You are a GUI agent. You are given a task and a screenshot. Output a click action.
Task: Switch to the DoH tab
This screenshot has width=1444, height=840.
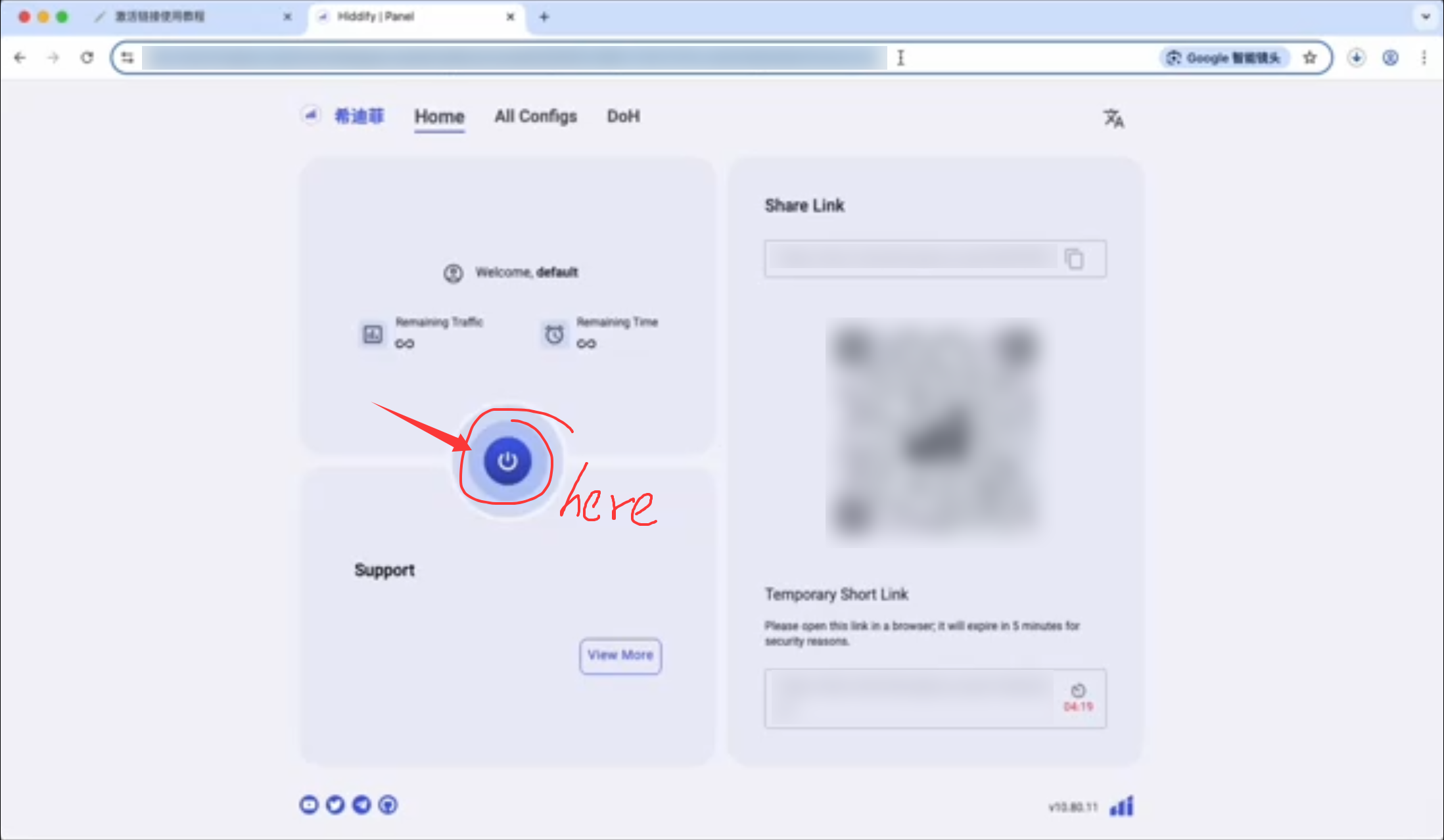[623, 116]
